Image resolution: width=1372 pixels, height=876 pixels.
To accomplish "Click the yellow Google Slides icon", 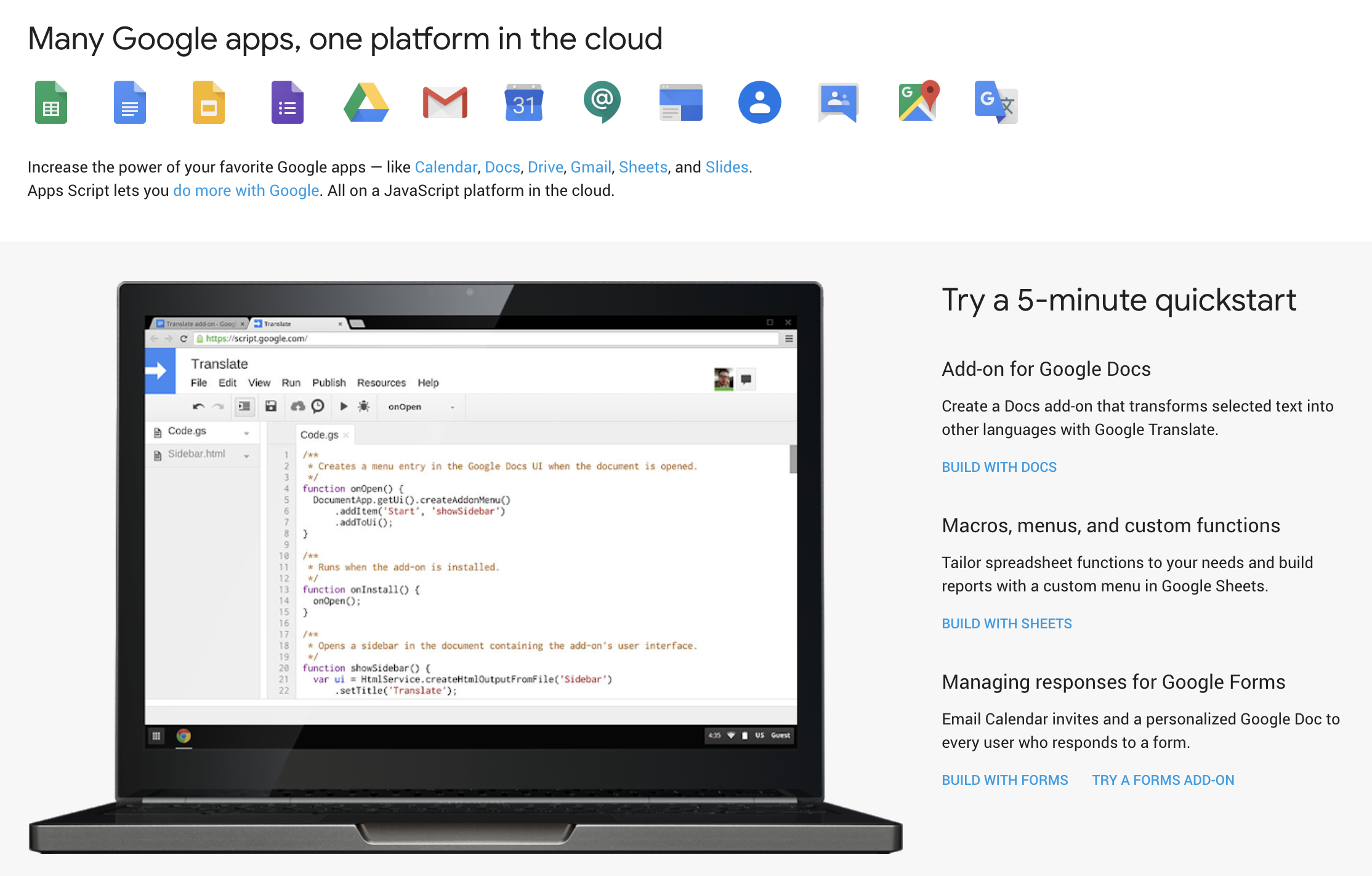I will pyautogui.click(x=208, y=102).
